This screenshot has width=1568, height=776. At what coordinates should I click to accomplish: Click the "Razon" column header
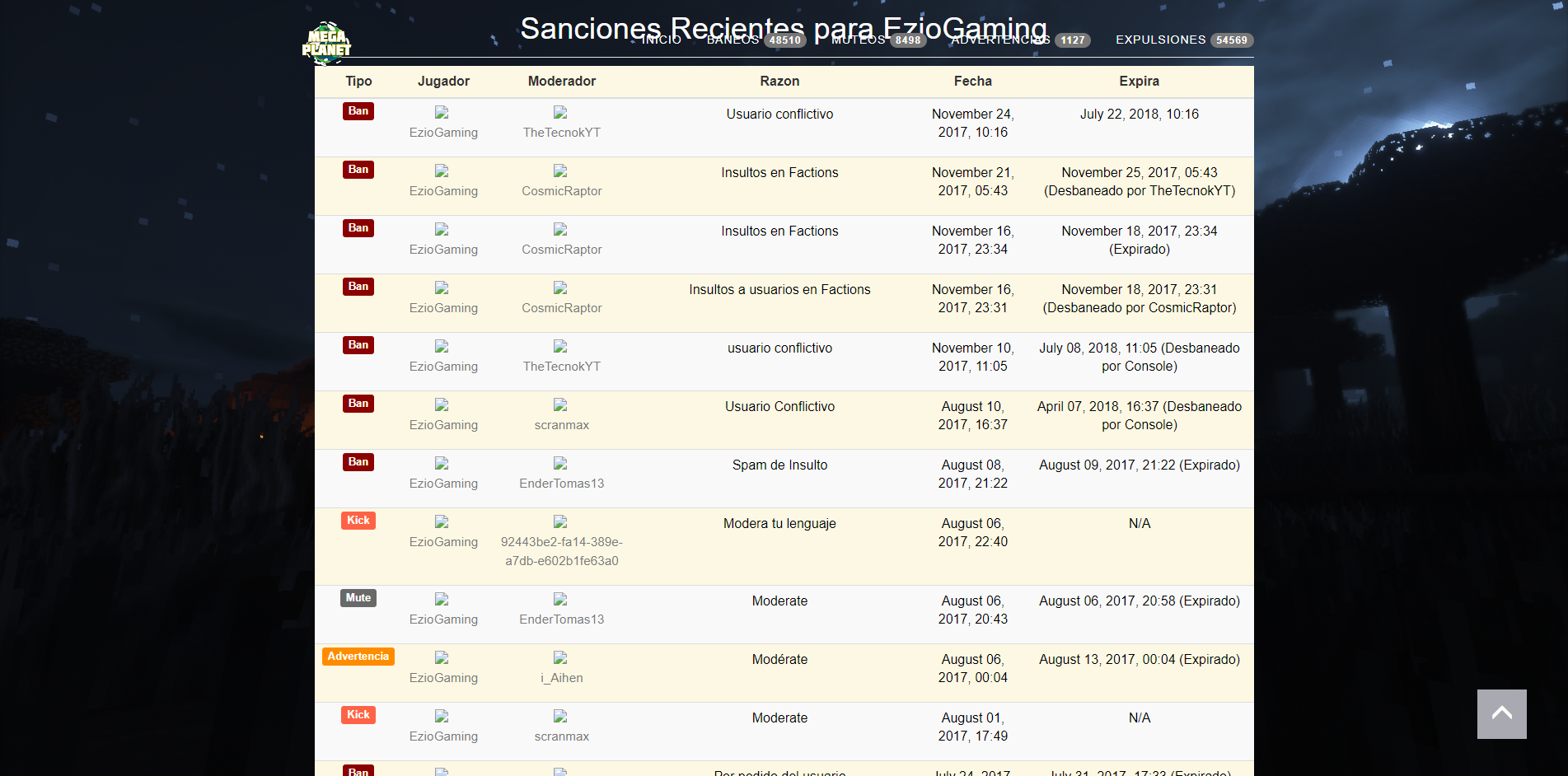(779, 82)
